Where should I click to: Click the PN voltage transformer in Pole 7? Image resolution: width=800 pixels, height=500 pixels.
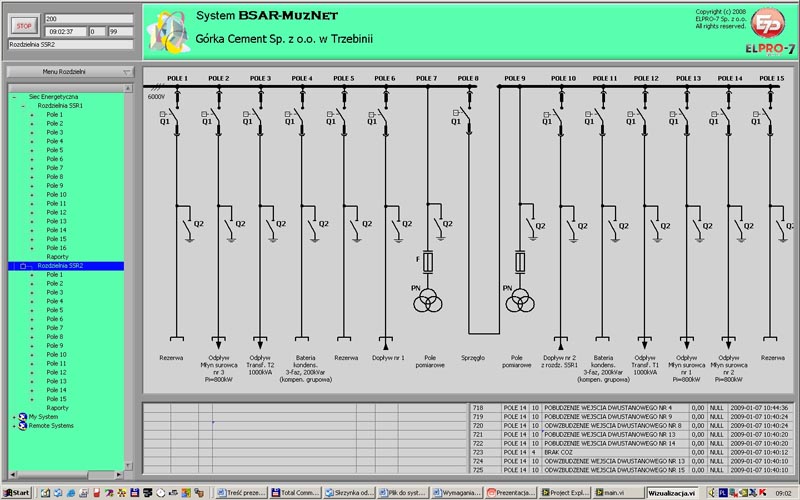[x=428, y=300]
